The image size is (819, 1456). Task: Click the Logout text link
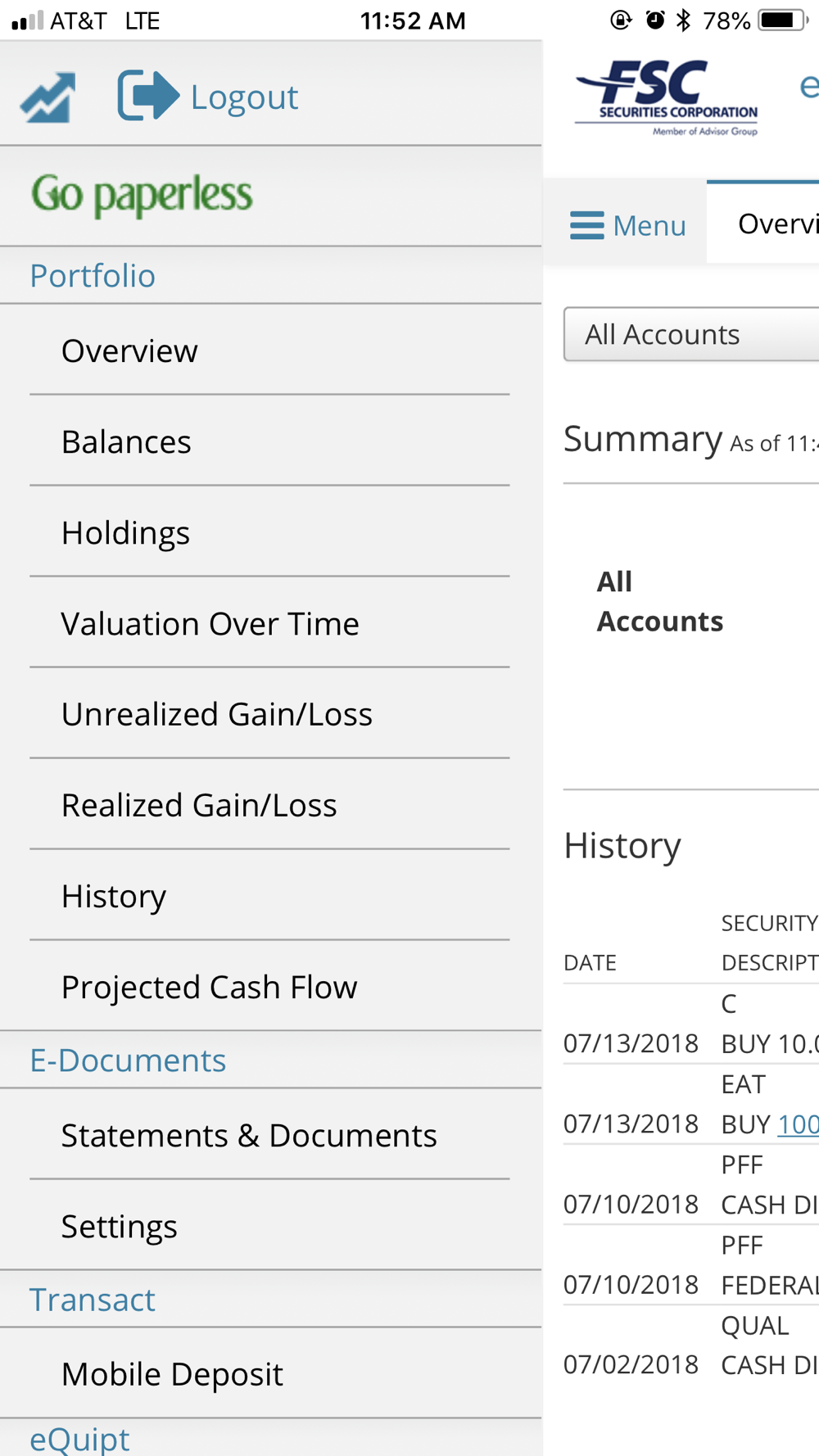click(x=244, y=97)
